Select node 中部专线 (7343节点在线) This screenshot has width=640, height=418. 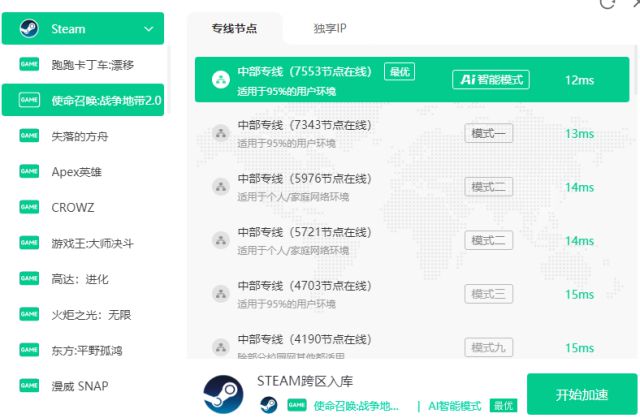tap(412, 133)
